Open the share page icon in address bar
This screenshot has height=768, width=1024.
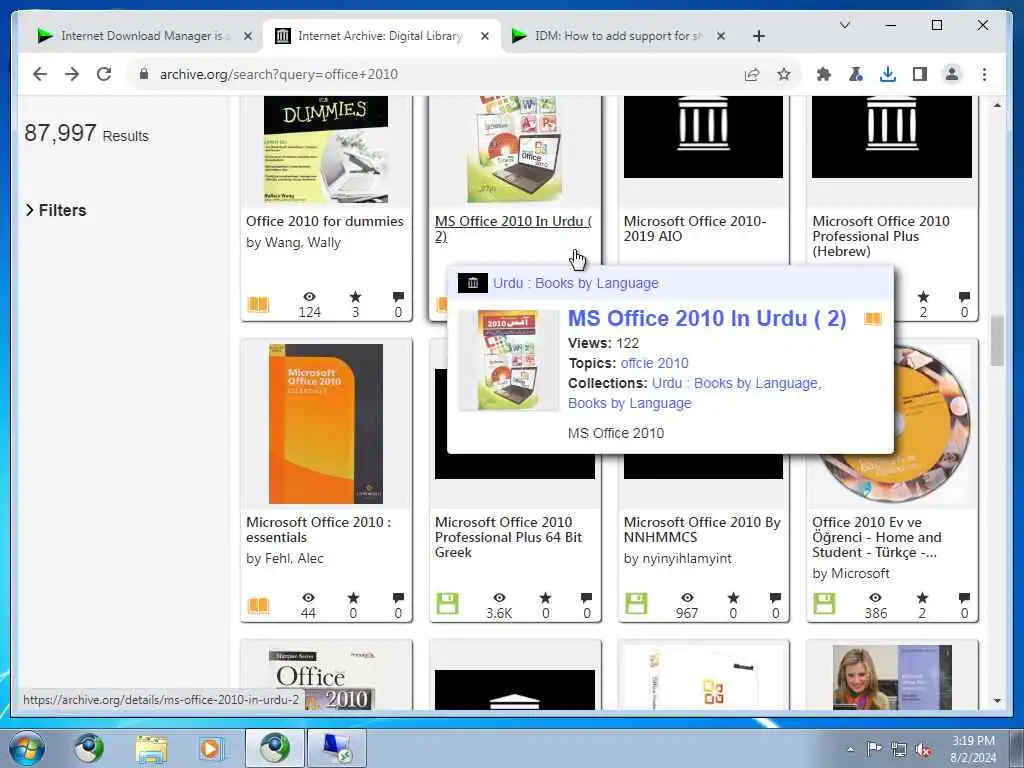tap(752, 74)
